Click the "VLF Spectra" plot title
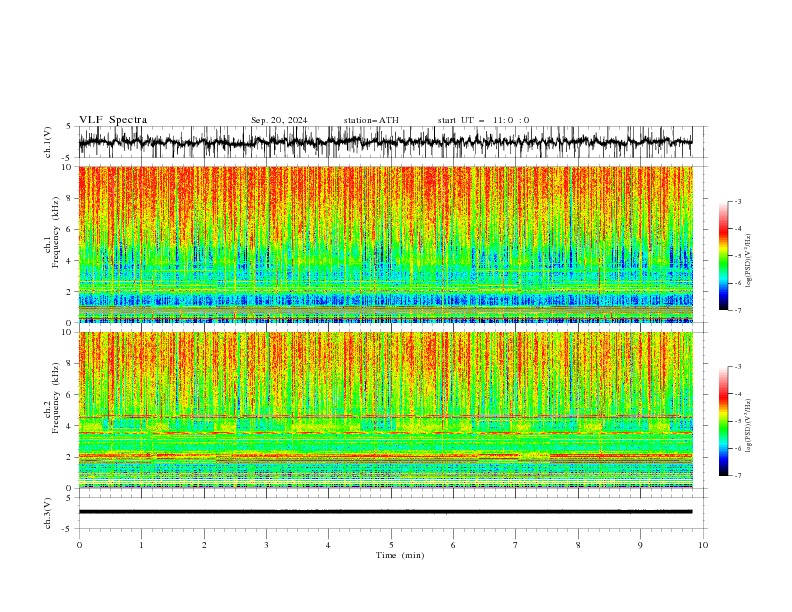 113,120
